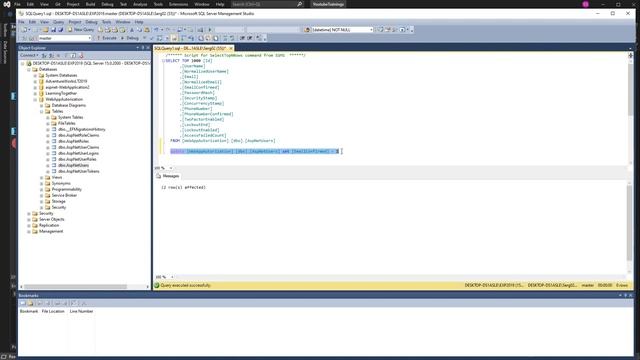Image resolution: width=640 pixels, height=360 pixels.
Task: Start debugging with the Debug button
Action: coord(130,38)
